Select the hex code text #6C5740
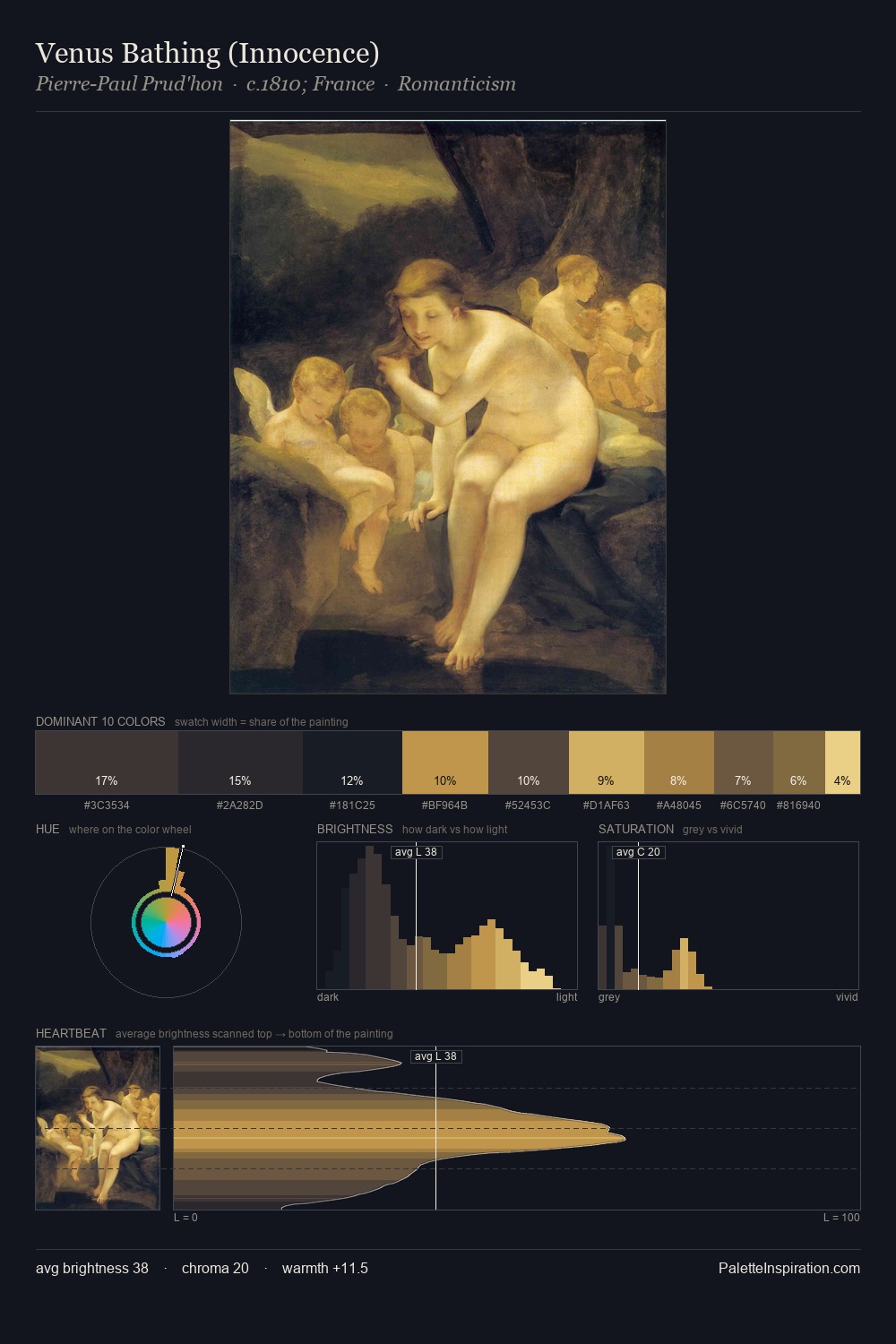The width and height of the screenshot is (896, 1344). pyautogui.click(x=743, y=806)
